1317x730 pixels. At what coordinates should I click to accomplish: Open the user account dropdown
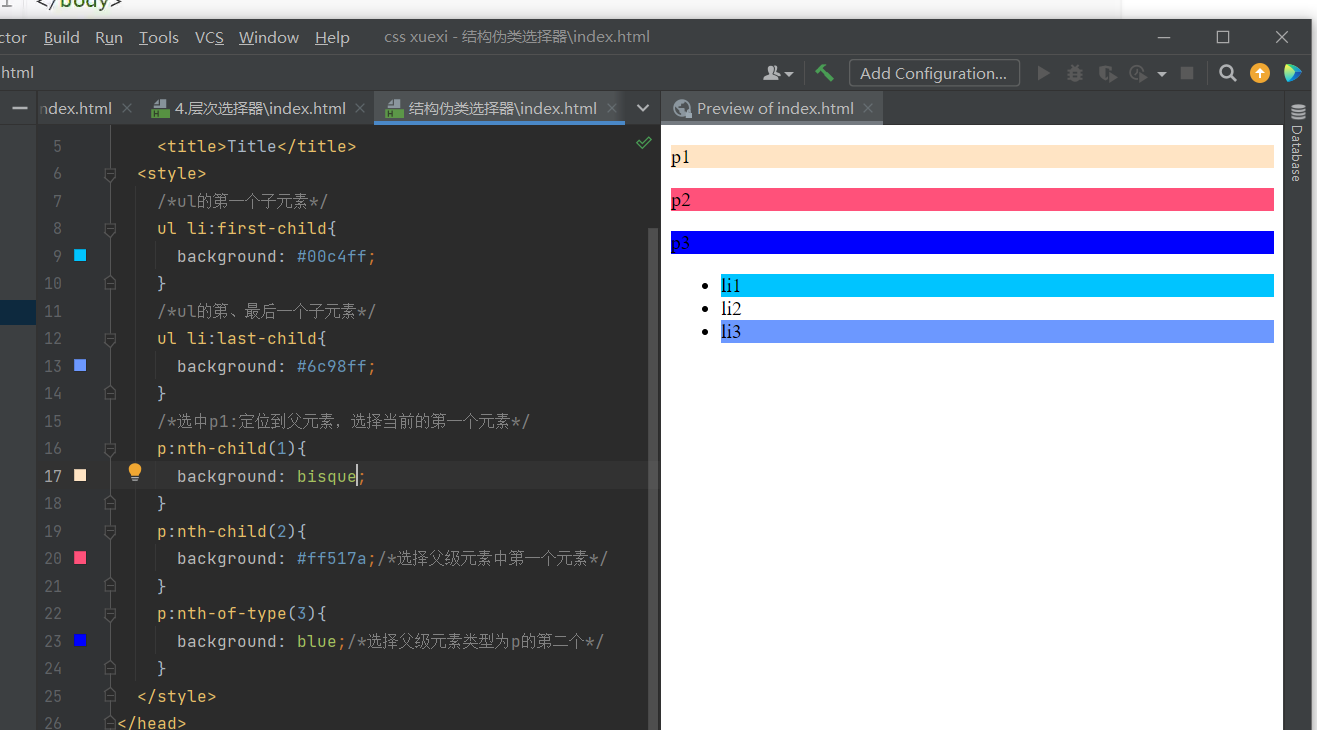pos(778,73)
